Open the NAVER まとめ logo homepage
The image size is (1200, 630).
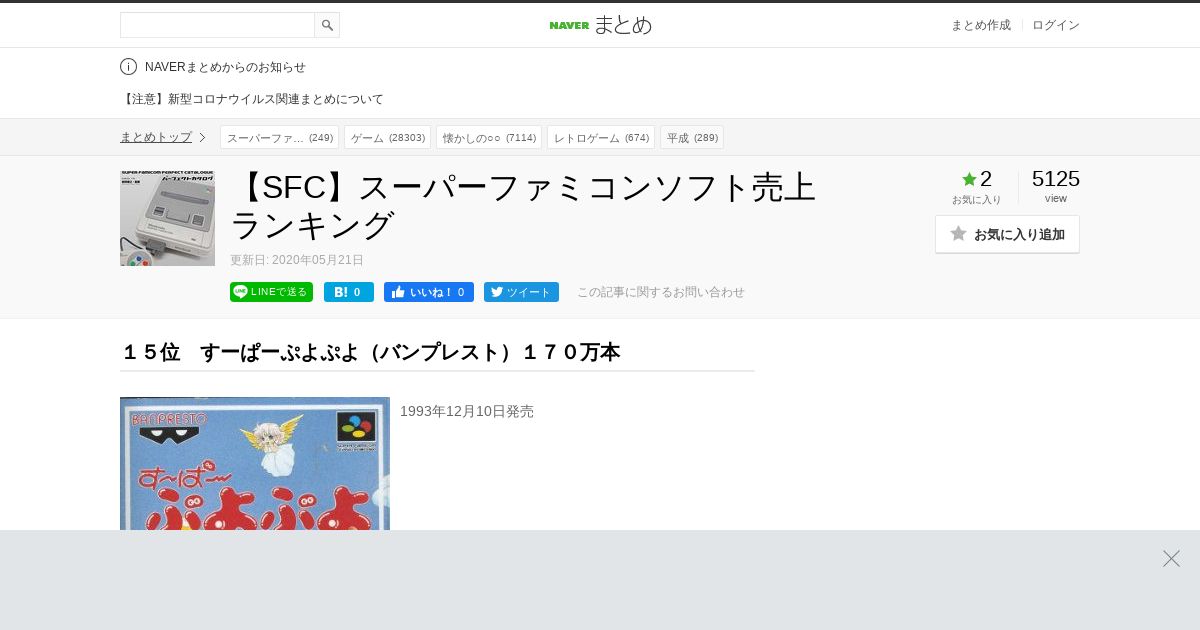point(600,25)
